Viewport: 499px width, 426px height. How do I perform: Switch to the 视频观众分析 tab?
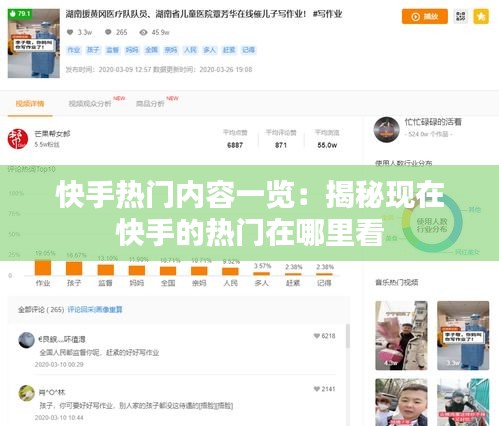click(90, 104)
